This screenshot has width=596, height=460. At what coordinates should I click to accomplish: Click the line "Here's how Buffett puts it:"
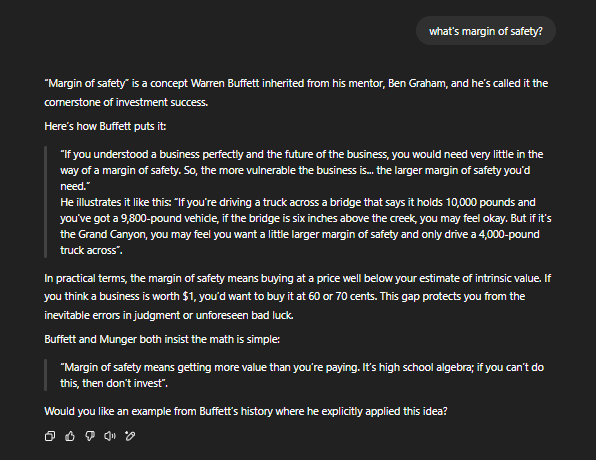click(105, 126)
